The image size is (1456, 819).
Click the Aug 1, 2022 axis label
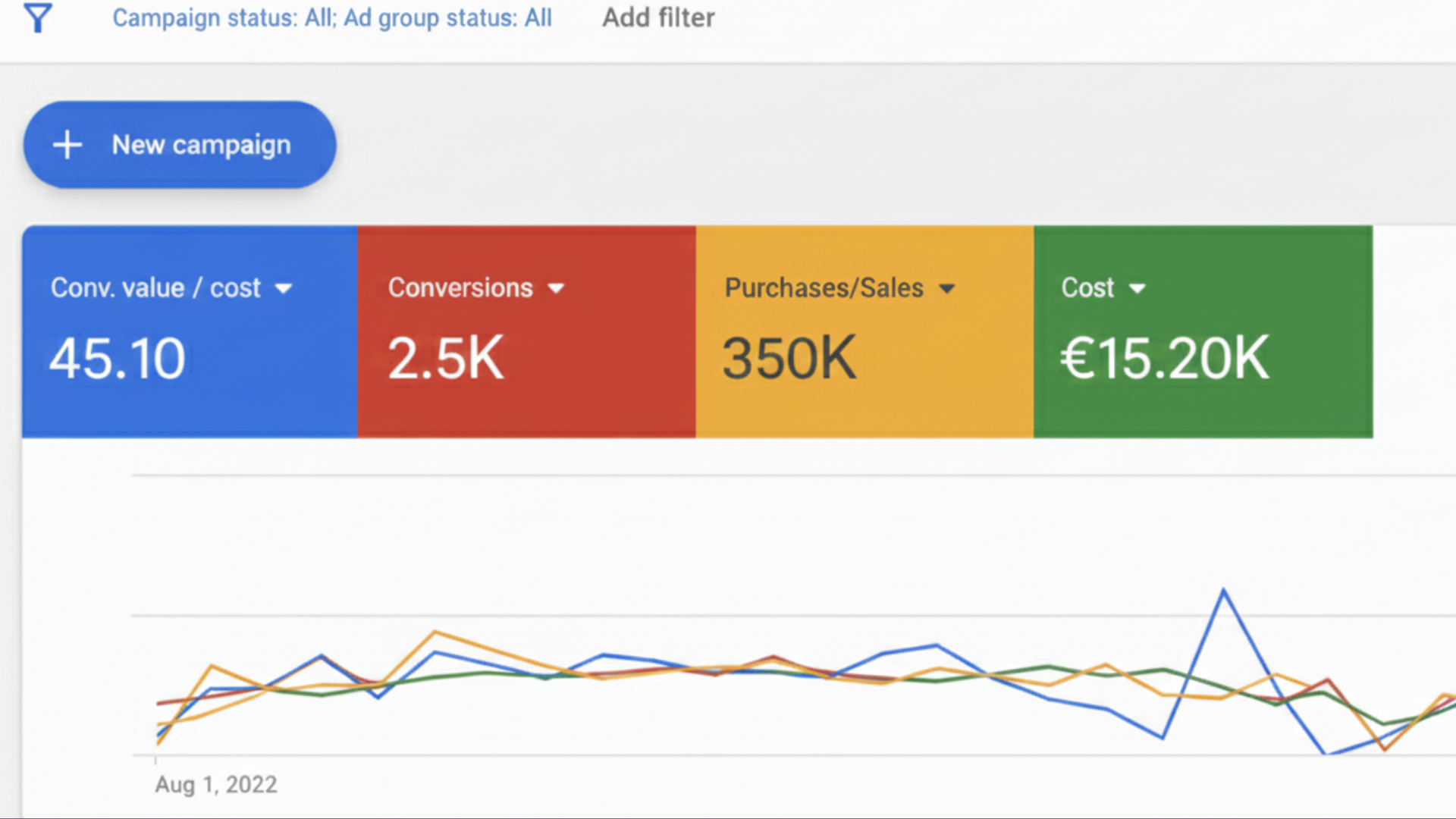(216, 784)
